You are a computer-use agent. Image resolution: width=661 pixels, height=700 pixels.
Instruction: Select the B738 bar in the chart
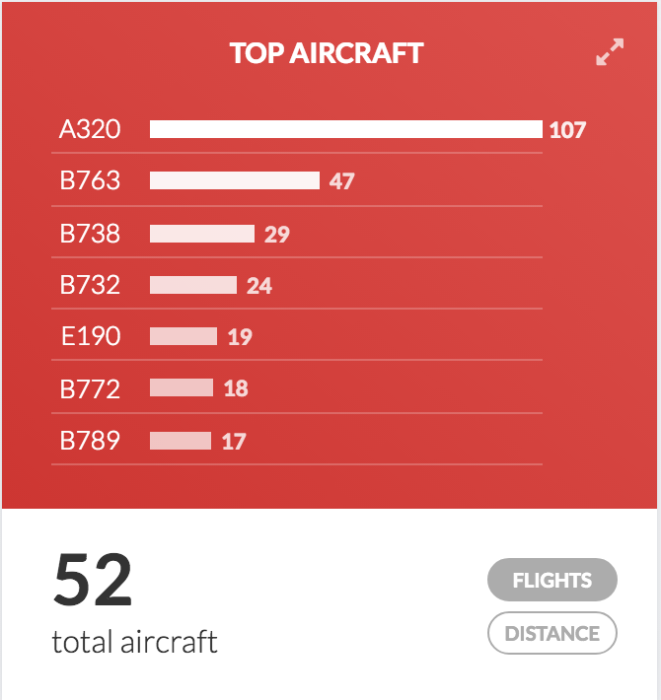coord(202,233)
